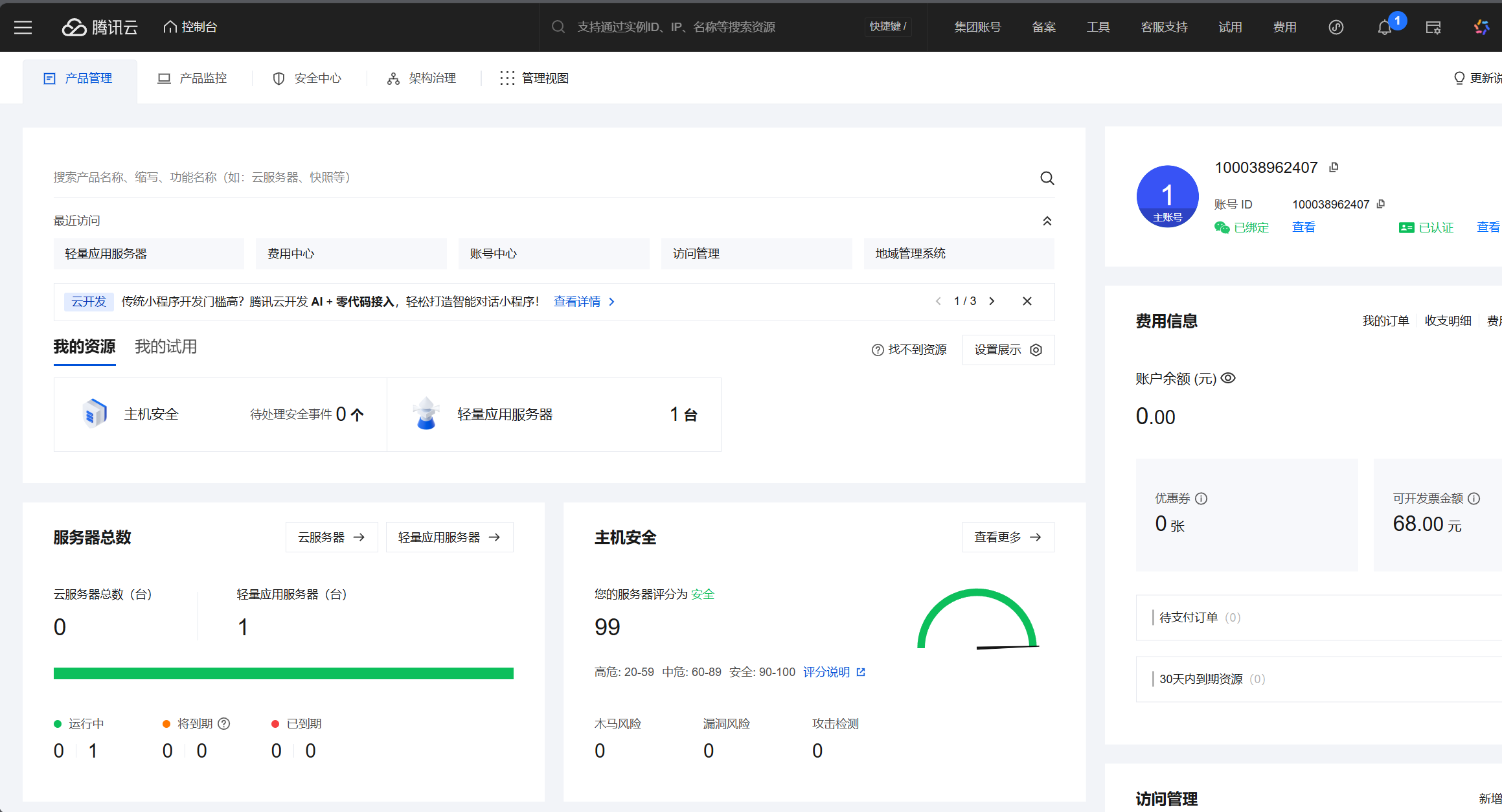Viewport: 1502px width, 812px height.
Task: Open the hamburger navigation menu
Action: (x=23, y=27)
